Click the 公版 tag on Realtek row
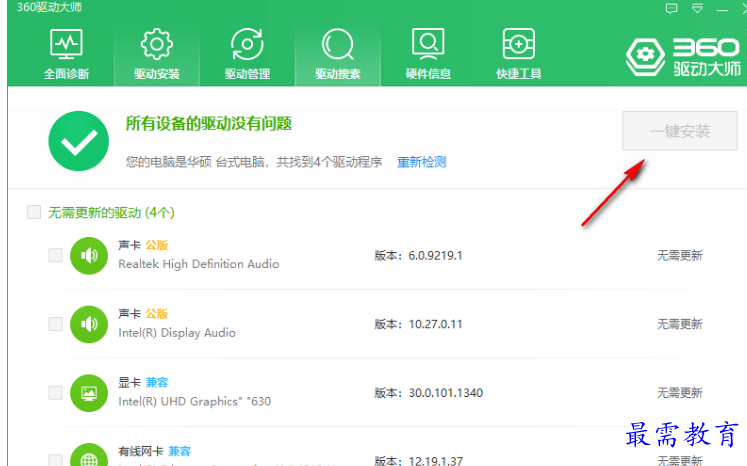747x466 pixels. [x=157, y=245]
